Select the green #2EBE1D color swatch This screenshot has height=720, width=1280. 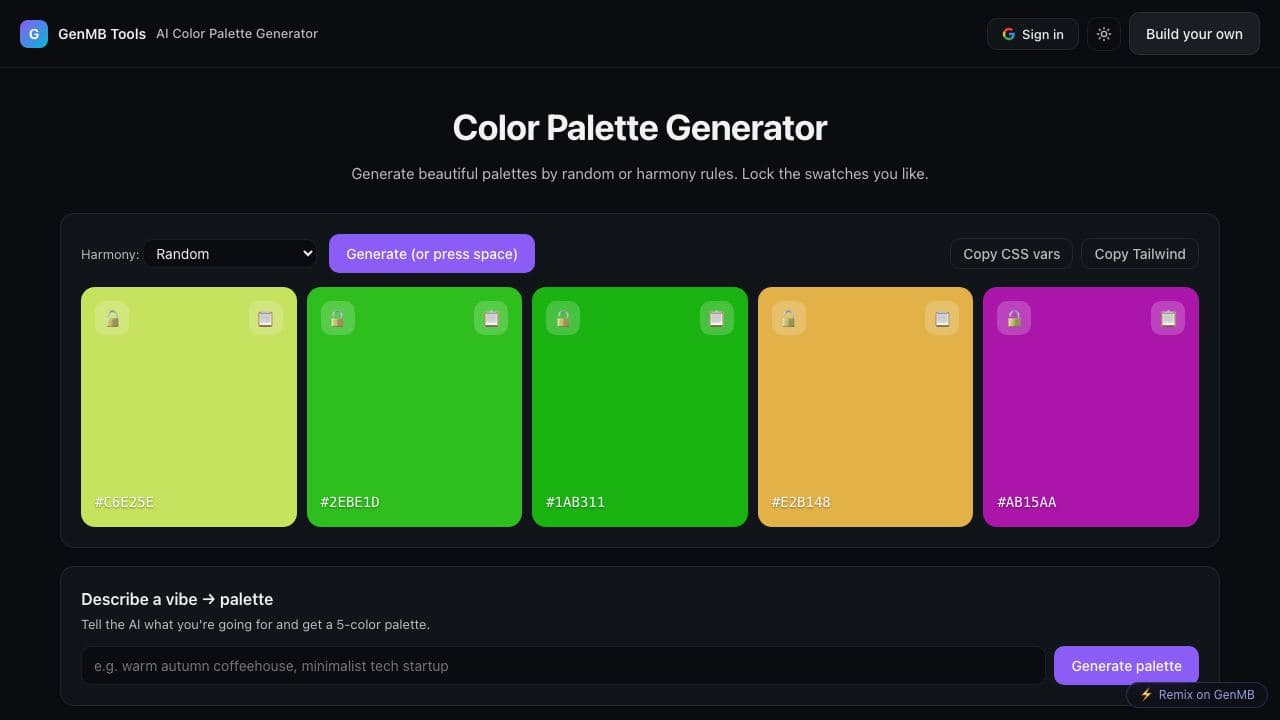(x=414, y=407)
